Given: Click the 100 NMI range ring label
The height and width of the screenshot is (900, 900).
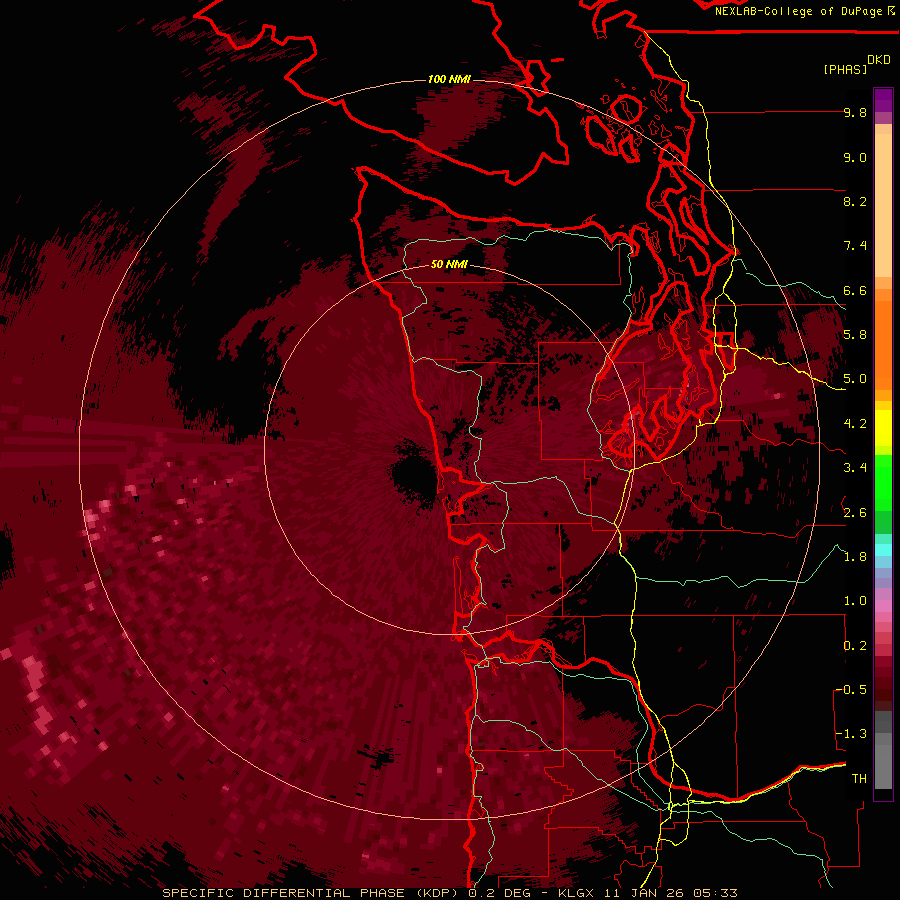Looking at the screenshot, I should point(449,79).
